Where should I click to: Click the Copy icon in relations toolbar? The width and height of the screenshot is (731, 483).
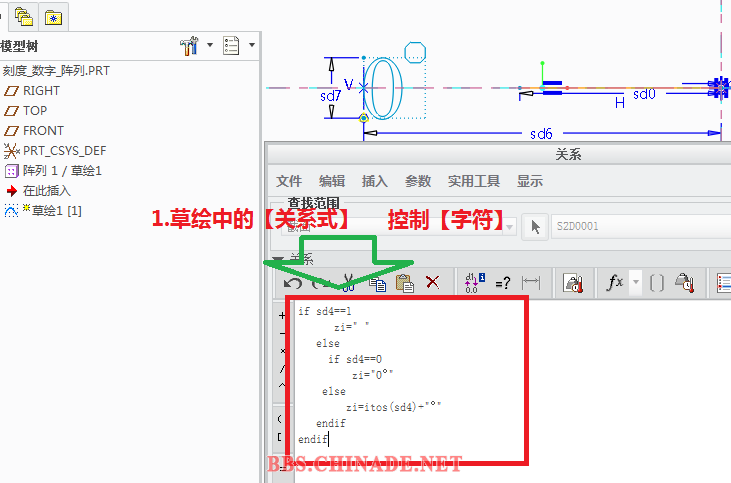tap(377, 283)
